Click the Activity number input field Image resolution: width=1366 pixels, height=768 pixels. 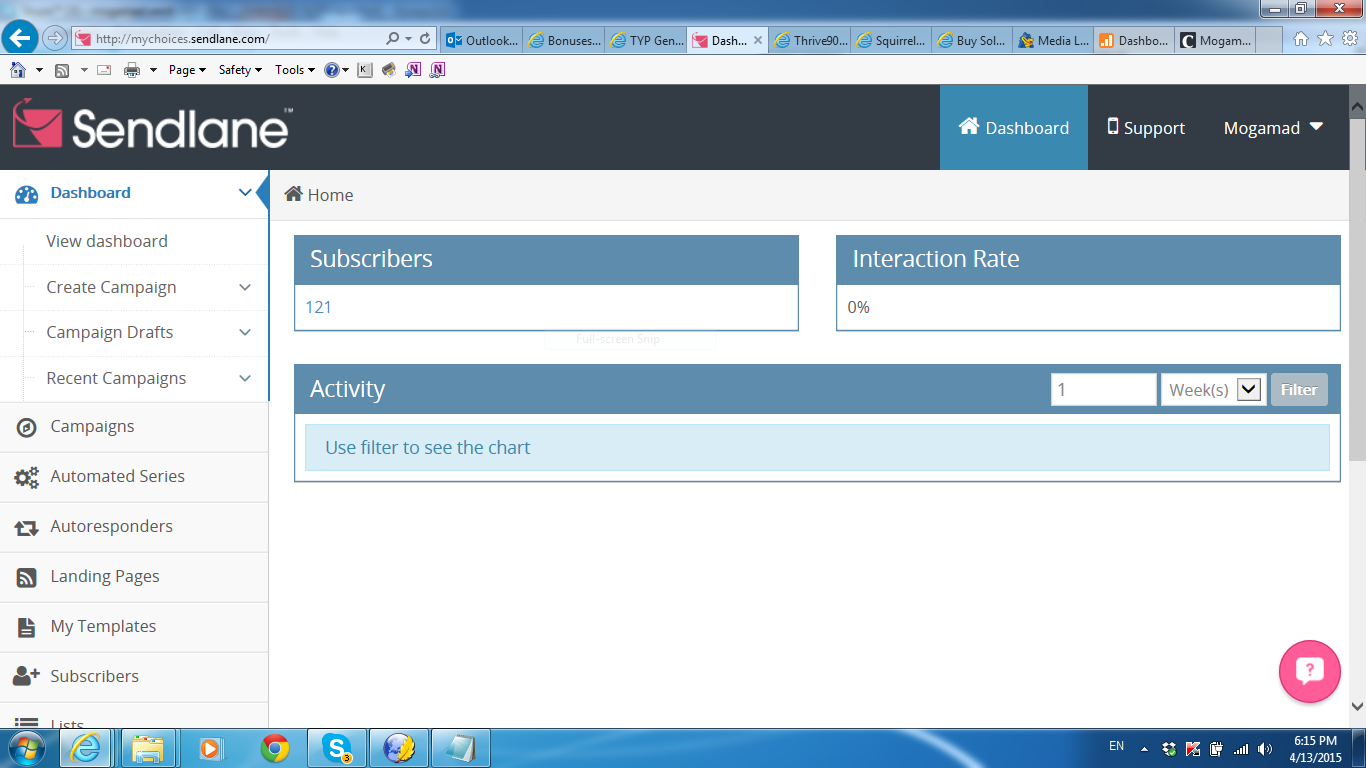coord(1104,390)
